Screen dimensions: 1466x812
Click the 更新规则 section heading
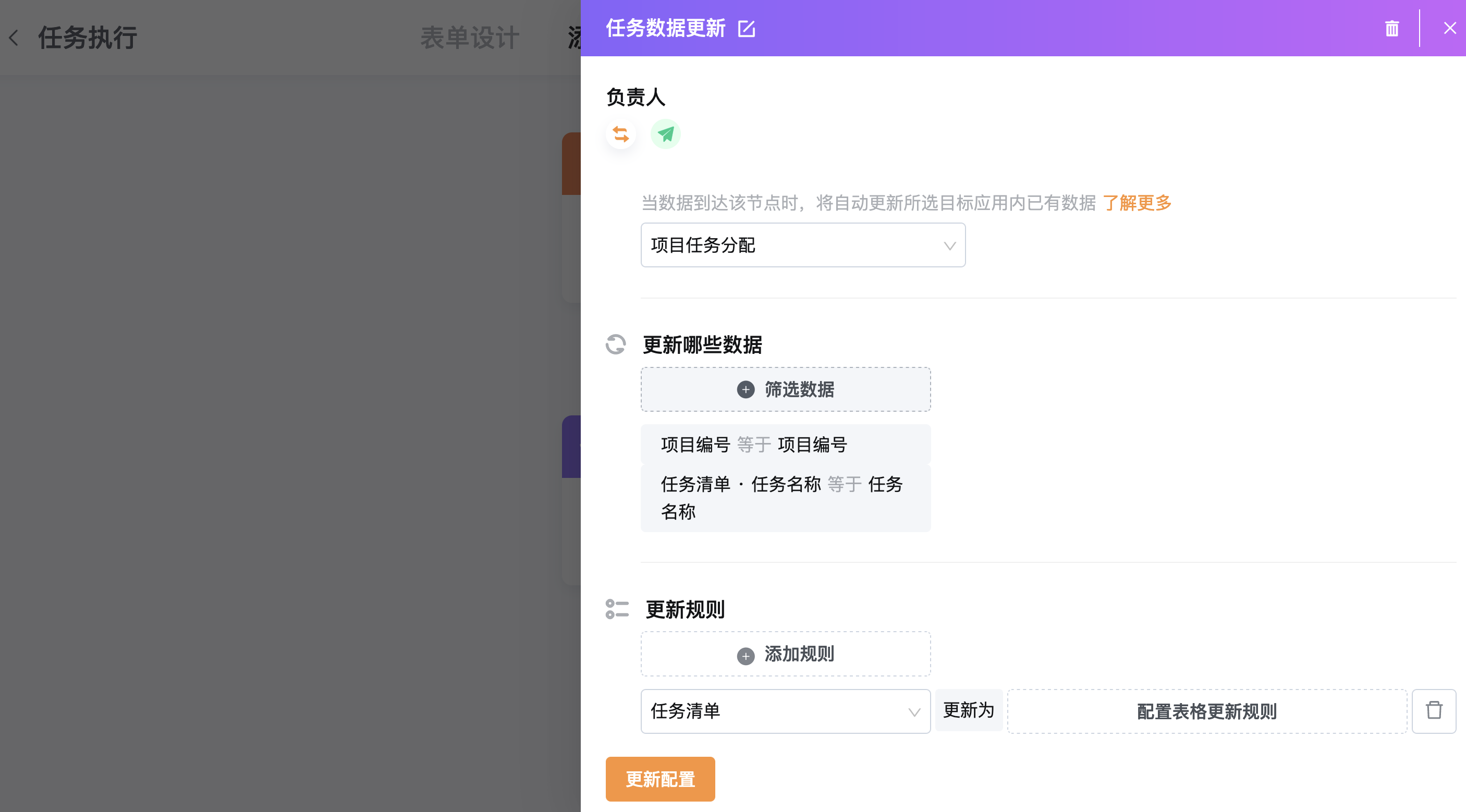tap(685, 609)
